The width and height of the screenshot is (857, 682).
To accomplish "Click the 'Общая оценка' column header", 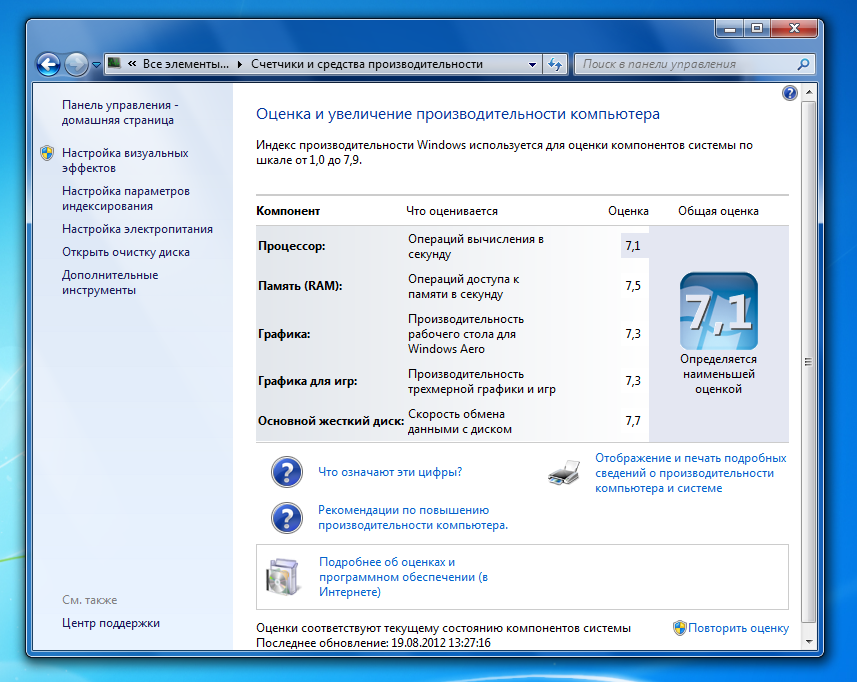I will coord(718,211).
